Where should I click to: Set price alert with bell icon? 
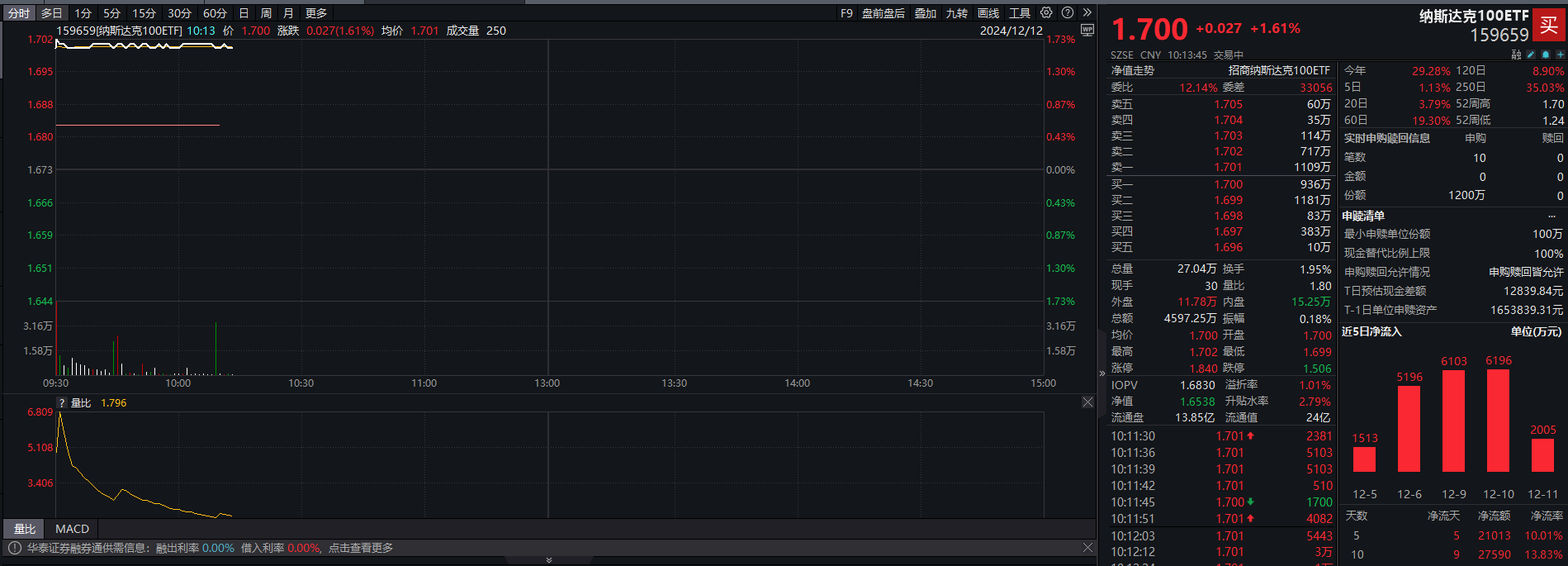[x=1546, y=55]
